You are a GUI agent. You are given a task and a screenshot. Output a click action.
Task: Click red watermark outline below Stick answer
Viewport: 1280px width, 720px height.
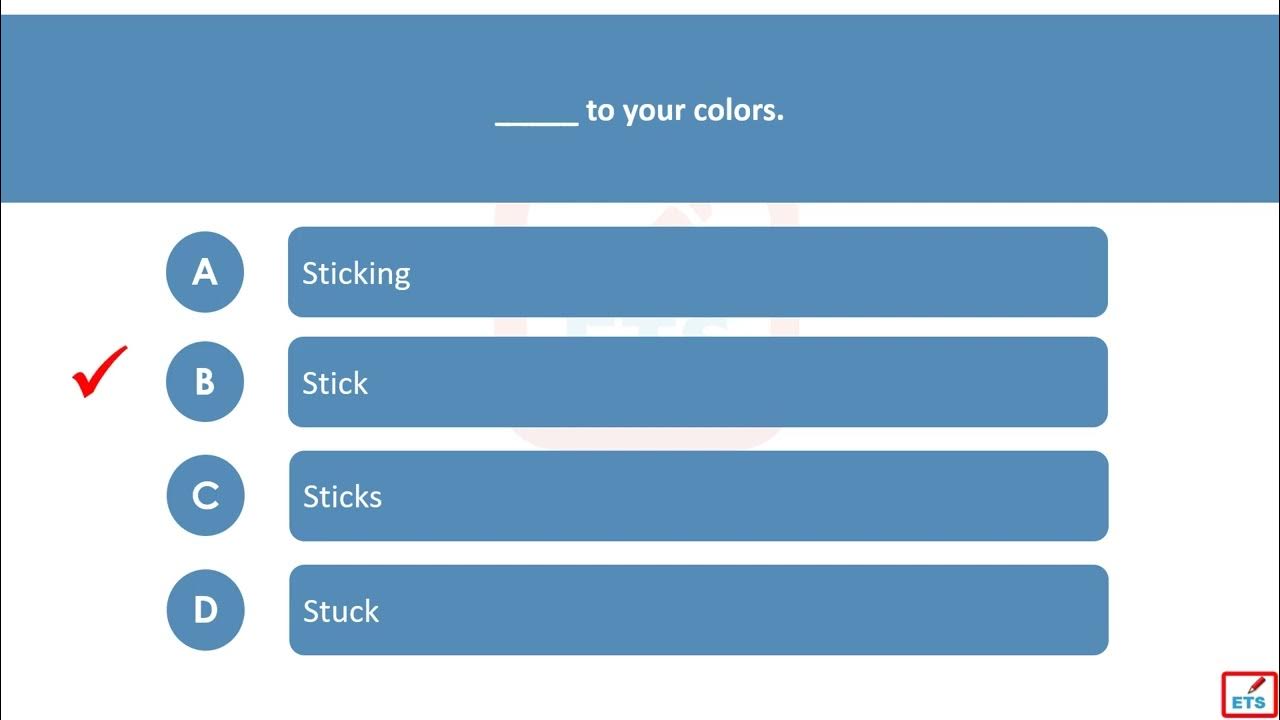pyautogui.click(x=650, y=438)
